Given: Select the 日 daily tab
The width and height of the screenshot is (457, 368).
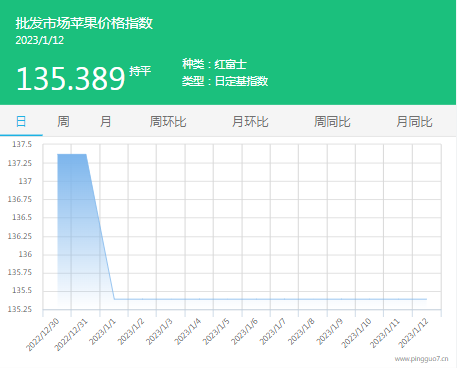Looking at the screenshot, I should (x=21, y=121).
